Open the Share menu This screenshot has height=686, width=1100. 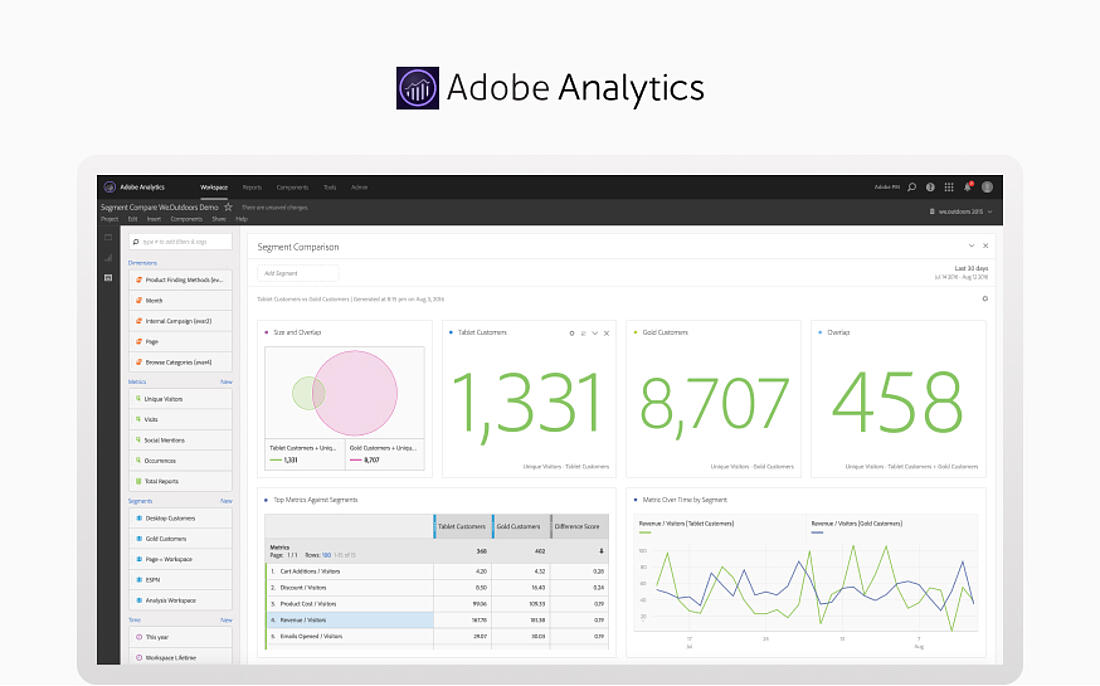tap(220, 219)
